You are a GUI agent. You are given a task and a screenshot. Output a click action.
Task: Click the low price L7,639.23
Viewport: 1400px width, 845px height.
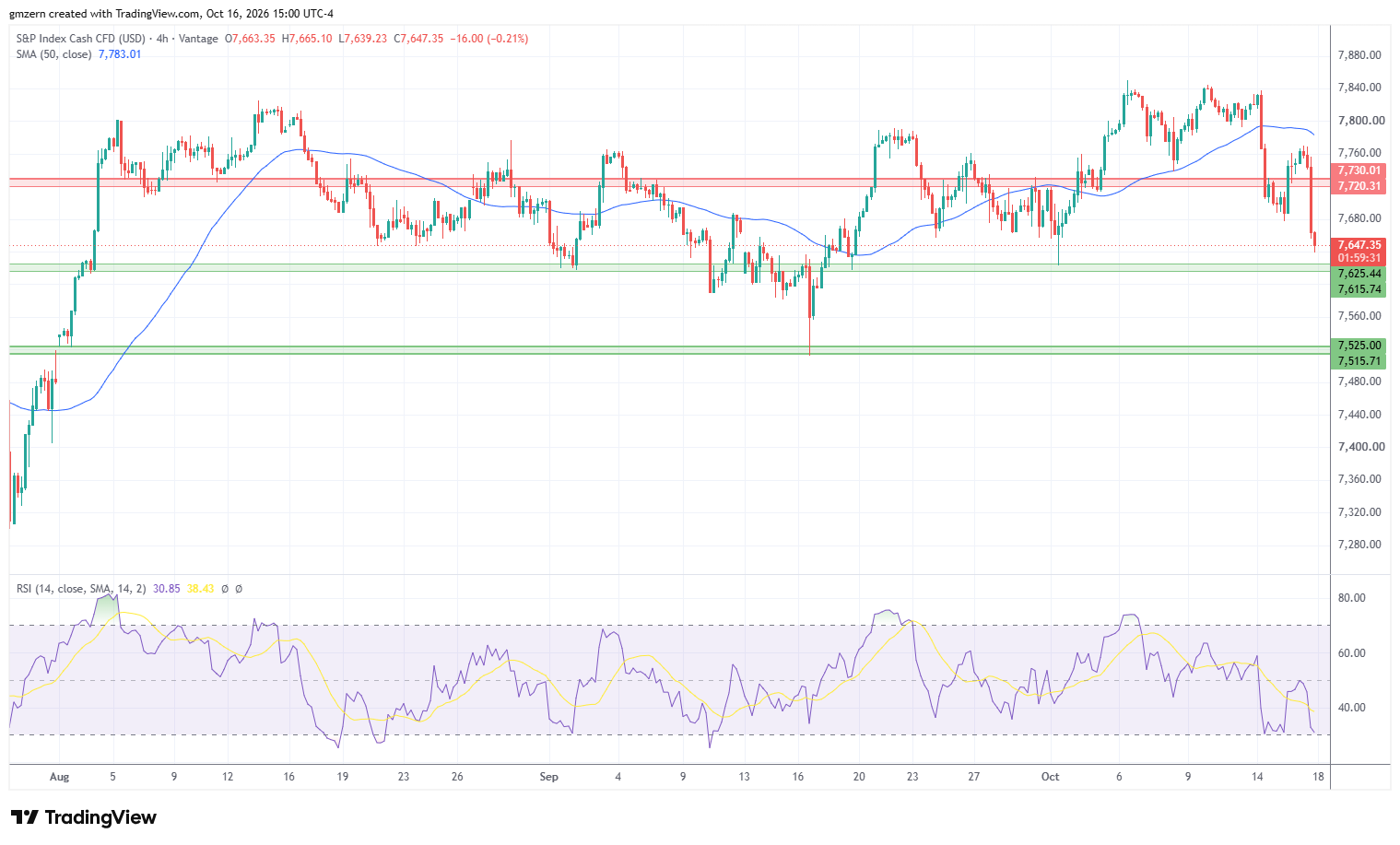point(363,39)
